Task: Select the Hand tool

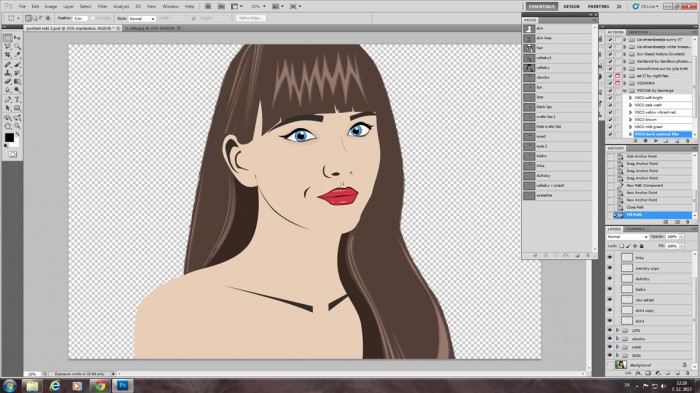Action: pyautogui.click(x=8, y=127)
